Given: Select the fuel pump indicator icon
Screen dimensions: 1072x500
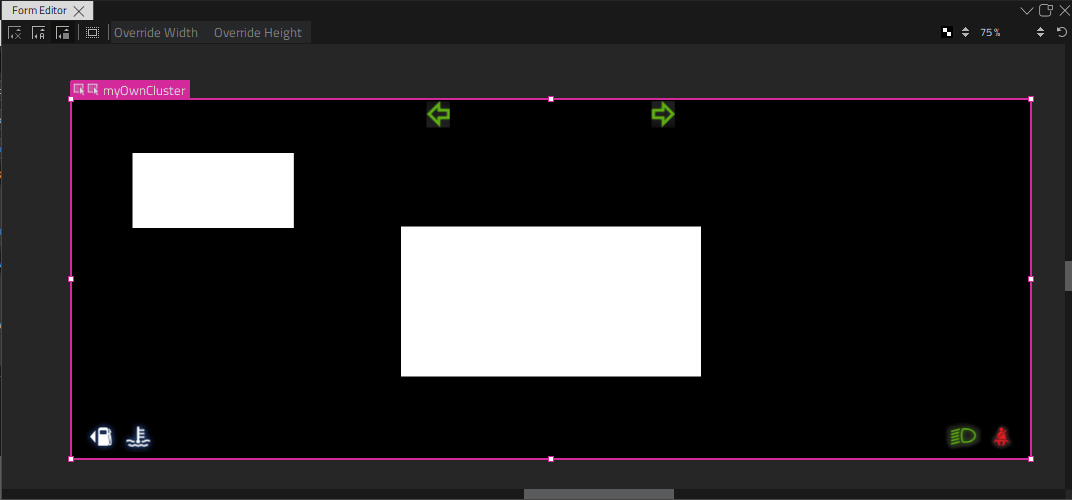Looking at the screenshot, I should (101, 436).
